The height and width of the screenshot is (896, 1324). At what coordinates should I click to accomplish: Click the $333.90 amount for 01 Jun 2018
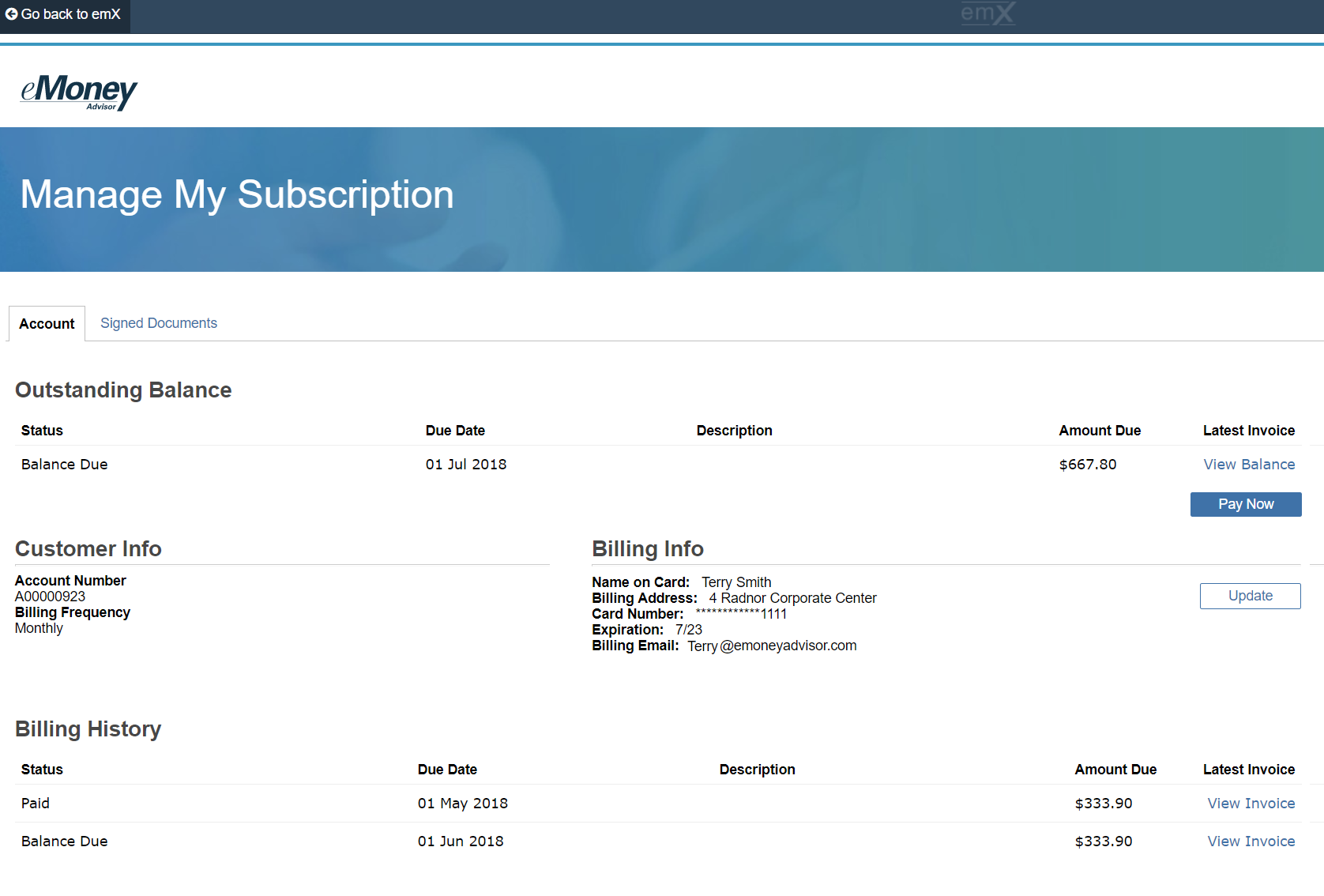click(1104, 841)
